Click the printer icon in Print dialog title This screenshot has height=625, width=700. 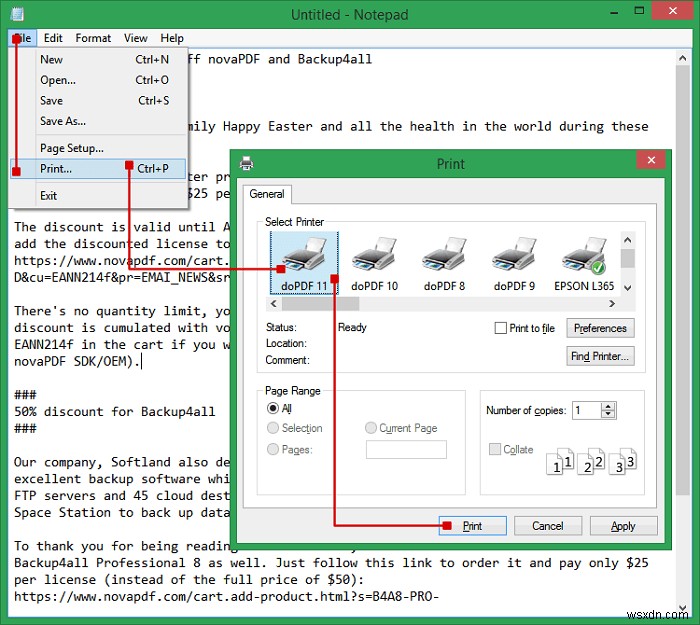(246, 163)
